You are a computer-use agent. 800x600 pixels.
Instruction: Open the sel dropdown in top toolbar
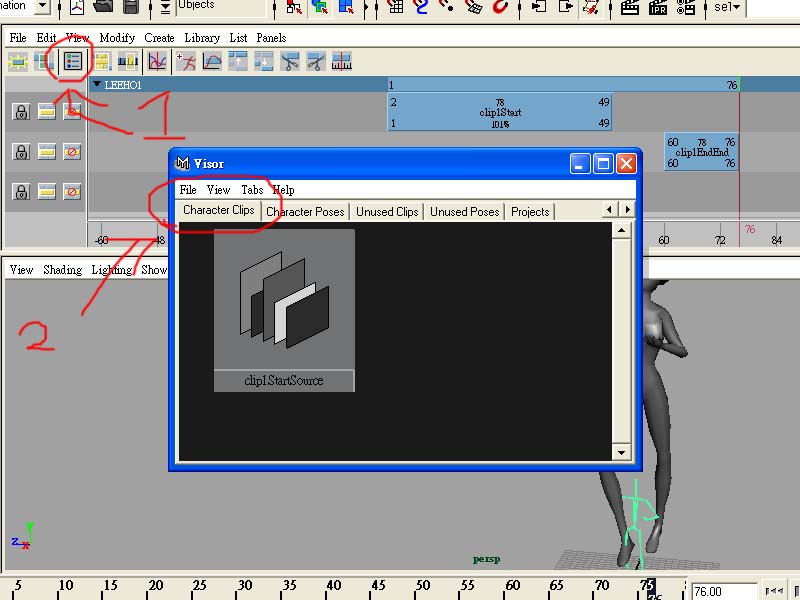(x=727, y=7)
